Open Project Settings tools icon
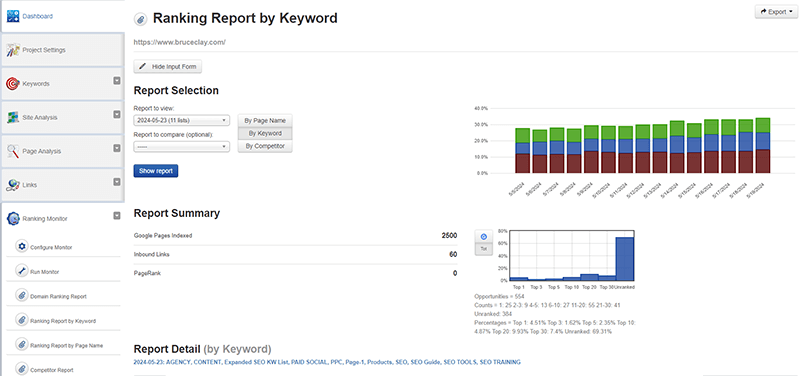Viewport: 800px width, 376px height. (x=13, y=50)
